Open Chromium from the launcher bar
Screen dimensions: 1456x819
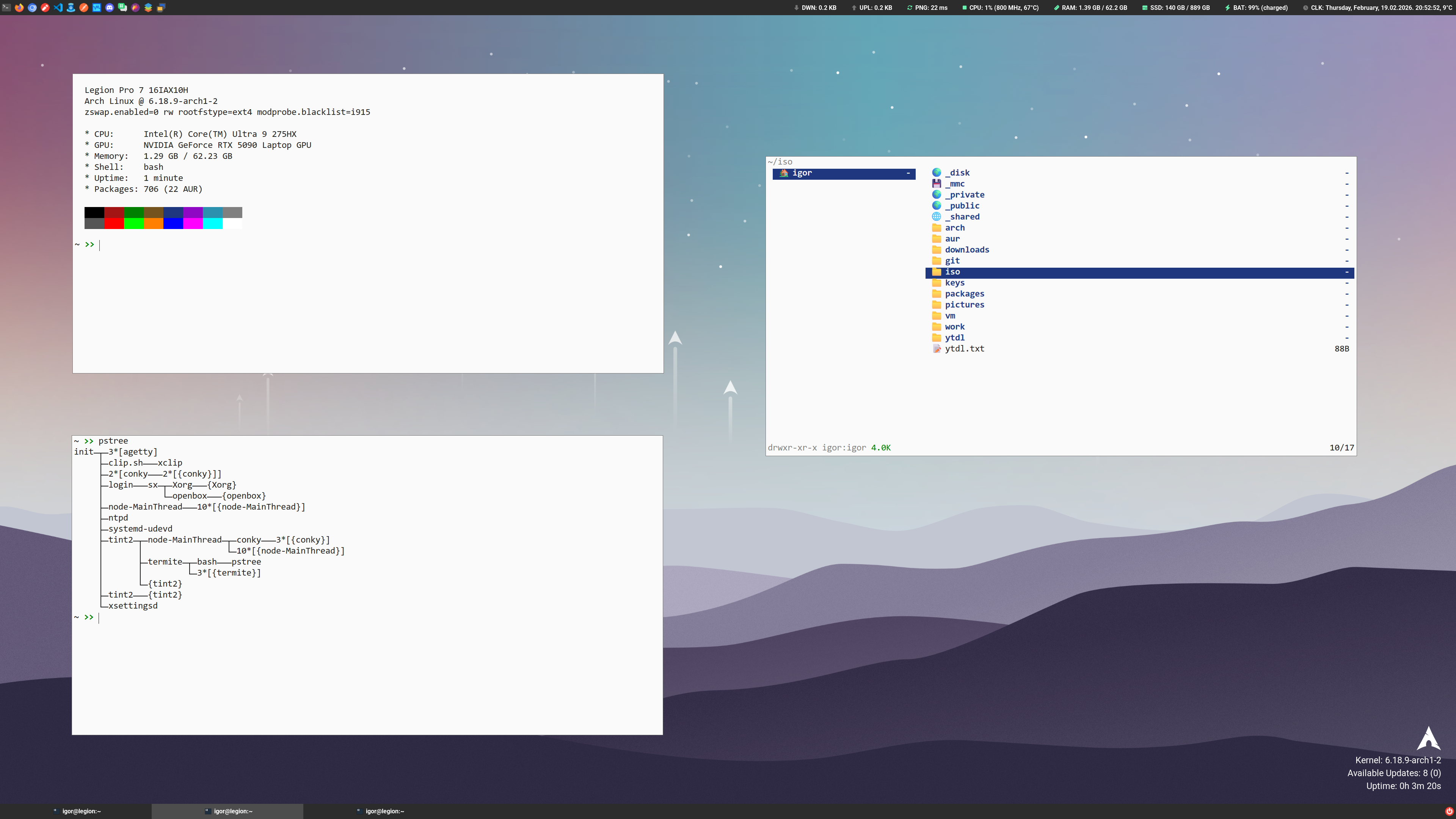32,8
